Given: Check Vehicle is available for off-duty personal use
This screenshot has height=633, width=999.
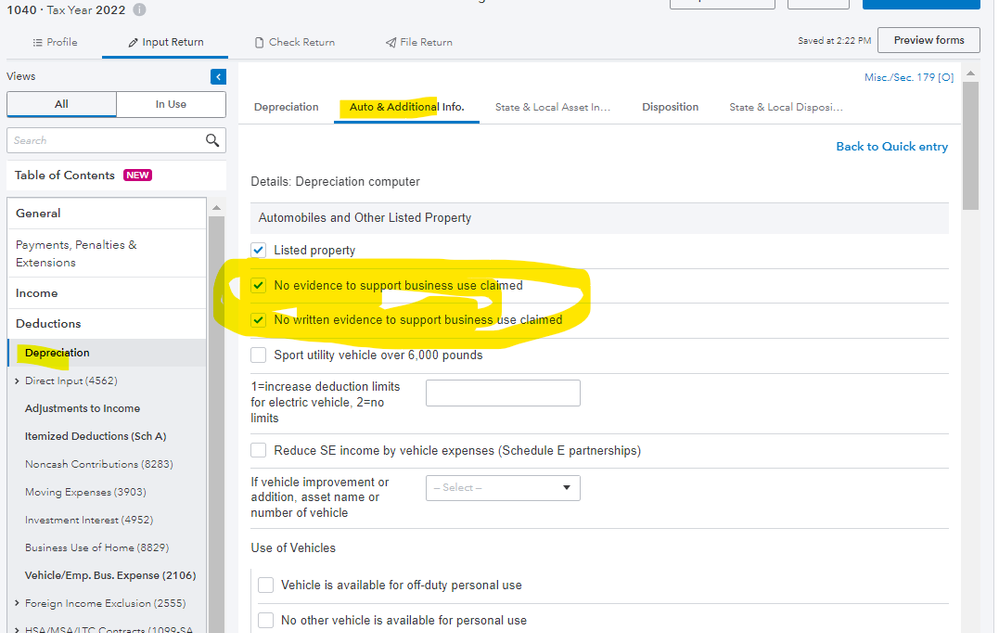Looking at the screenshot, I should 266,585.
